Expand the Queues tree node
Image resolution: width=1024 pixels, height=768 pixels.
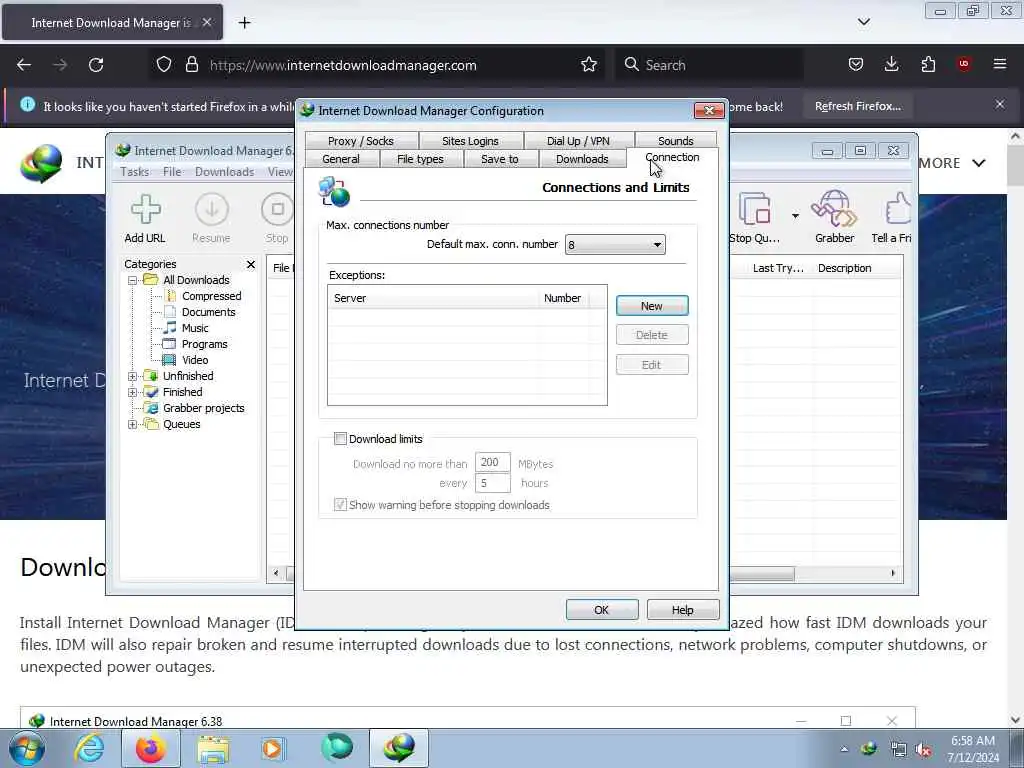[x=133, y=424]
